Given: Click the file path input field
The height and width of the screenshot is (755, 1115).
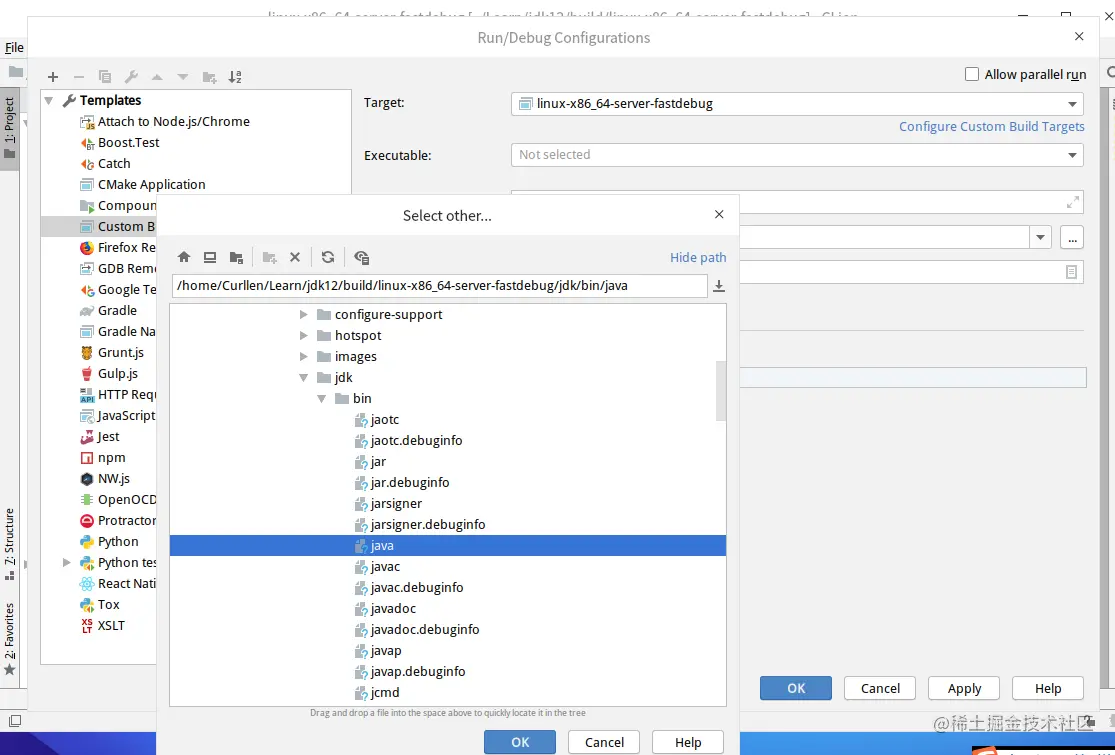Looking at the screenshot, I should [439, 286].
